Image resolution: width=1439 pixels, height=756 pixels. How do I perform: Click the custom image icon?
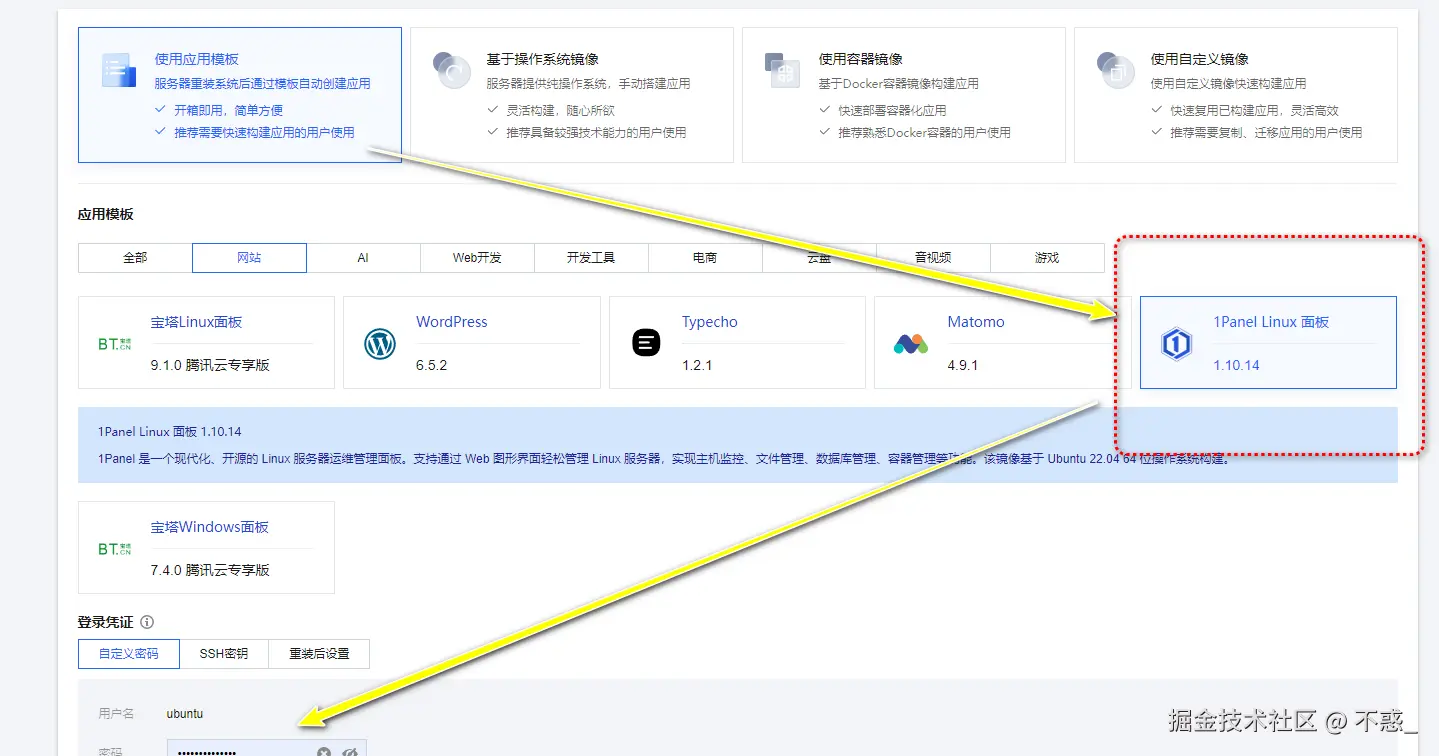(1115, 70)
